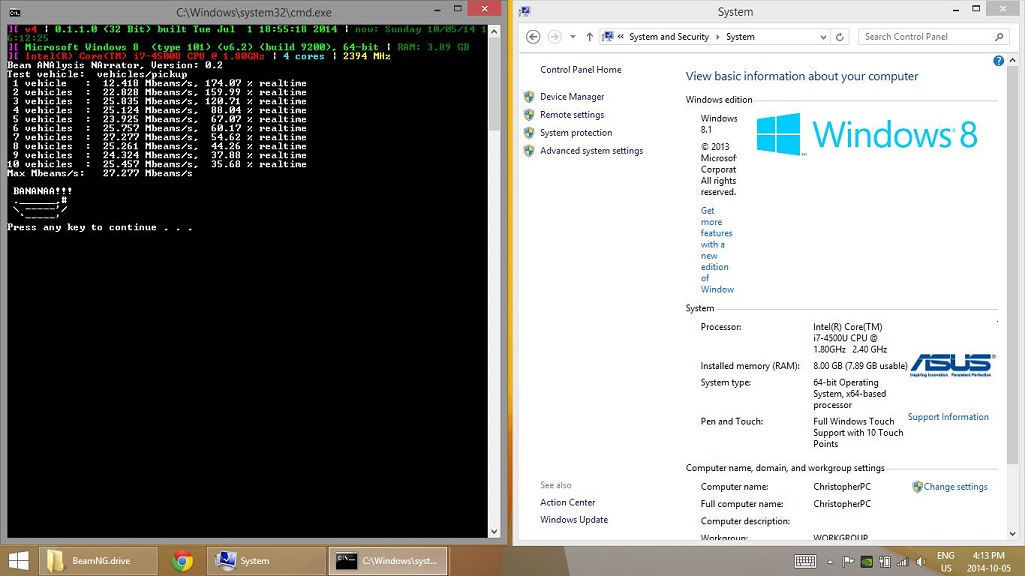Click the Remote settings shield icon
The image size is (1025, 576).
tap(529, 114)
